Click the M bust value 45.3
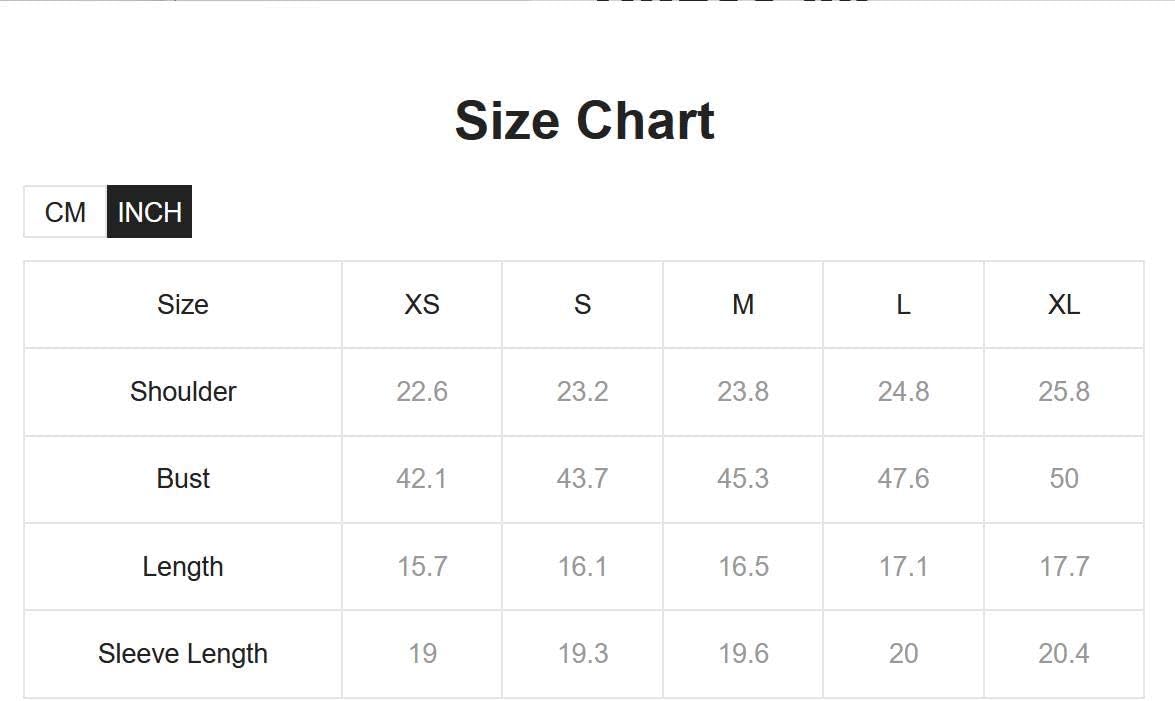1175x701 pixels. 743,478
